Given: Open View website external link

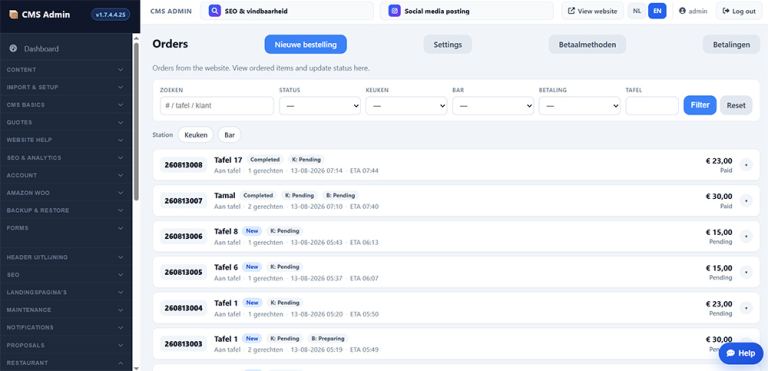Looking at the screenshot, I should pyautogui.click(x=592, y=11).
